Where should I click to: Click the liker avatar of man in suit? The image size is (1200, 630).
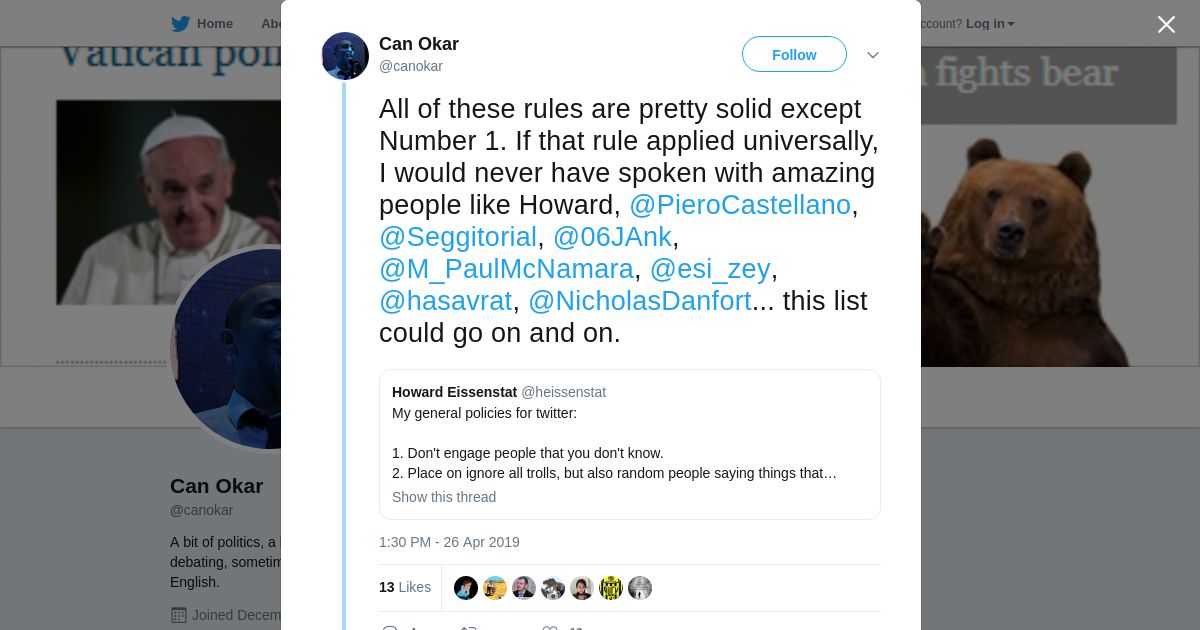[x=524, y=588]
